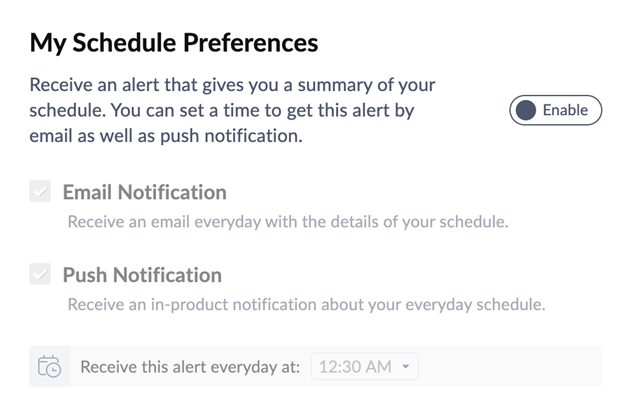Click the summary of your schedule description paragraph
Screen dimensions: 624x414
tap(232, 110)
